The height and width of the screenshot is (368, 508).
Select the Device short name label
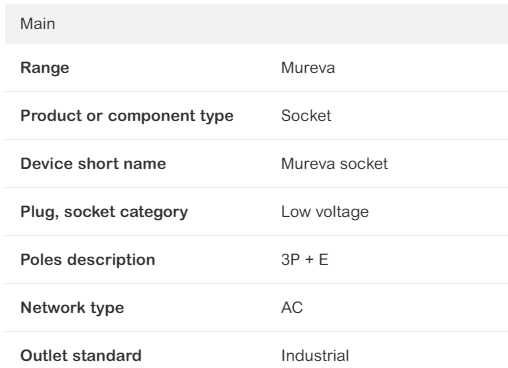(x=93, y=164)
